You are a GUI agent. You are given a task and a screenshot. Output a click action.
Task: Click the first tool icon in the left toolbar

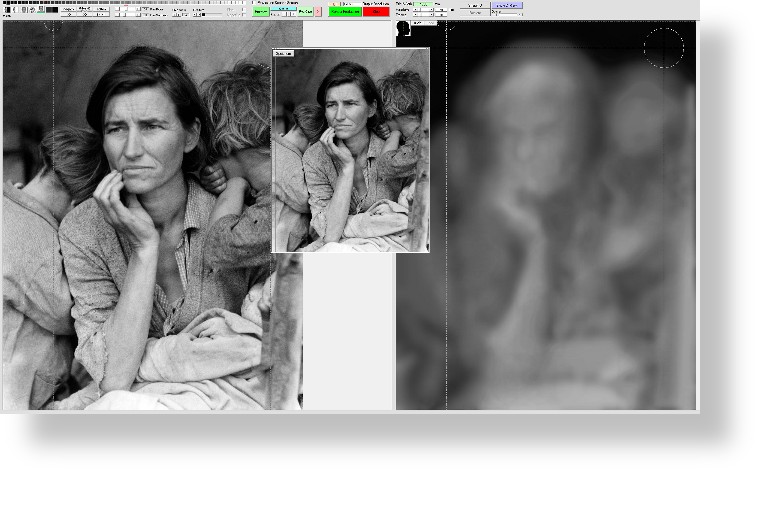coord(8,10)
